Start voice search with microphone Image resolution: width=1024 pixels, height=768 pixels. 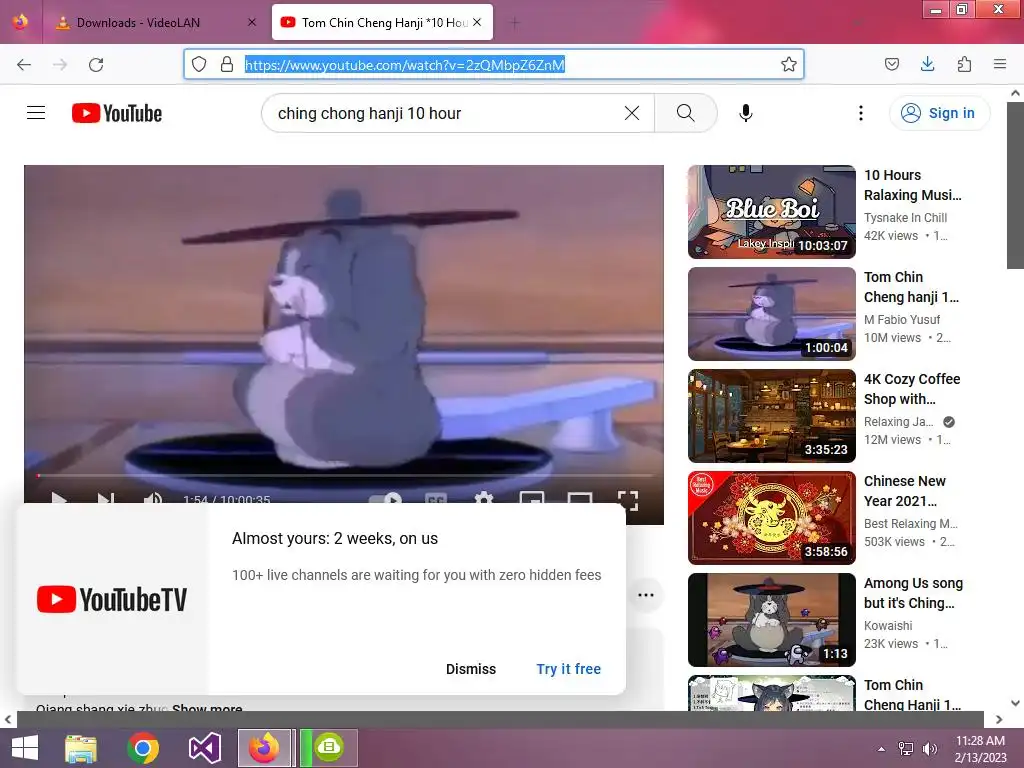[x=745, y=113]
